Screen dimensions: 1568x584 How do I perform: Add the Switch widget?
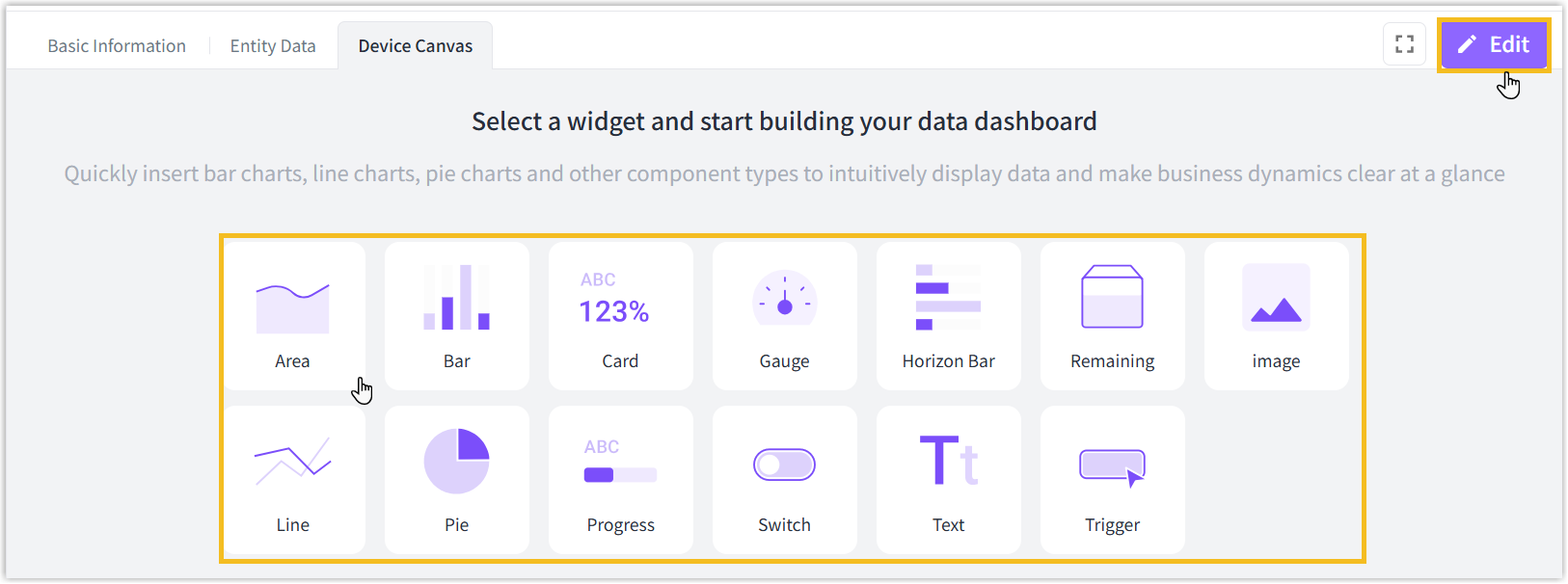click(784, 479)
